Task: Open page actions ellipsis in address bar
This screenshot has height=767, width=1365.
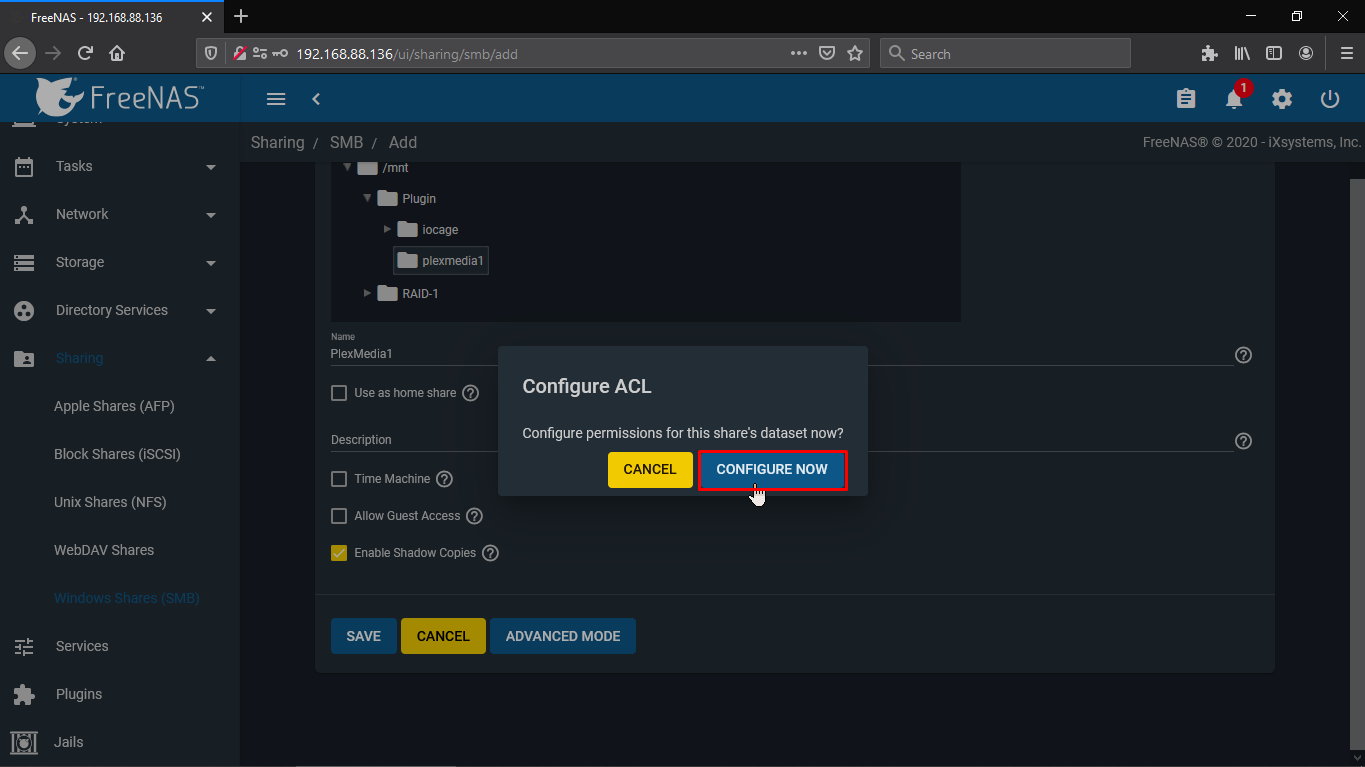Action: click(x=799, y=54)
